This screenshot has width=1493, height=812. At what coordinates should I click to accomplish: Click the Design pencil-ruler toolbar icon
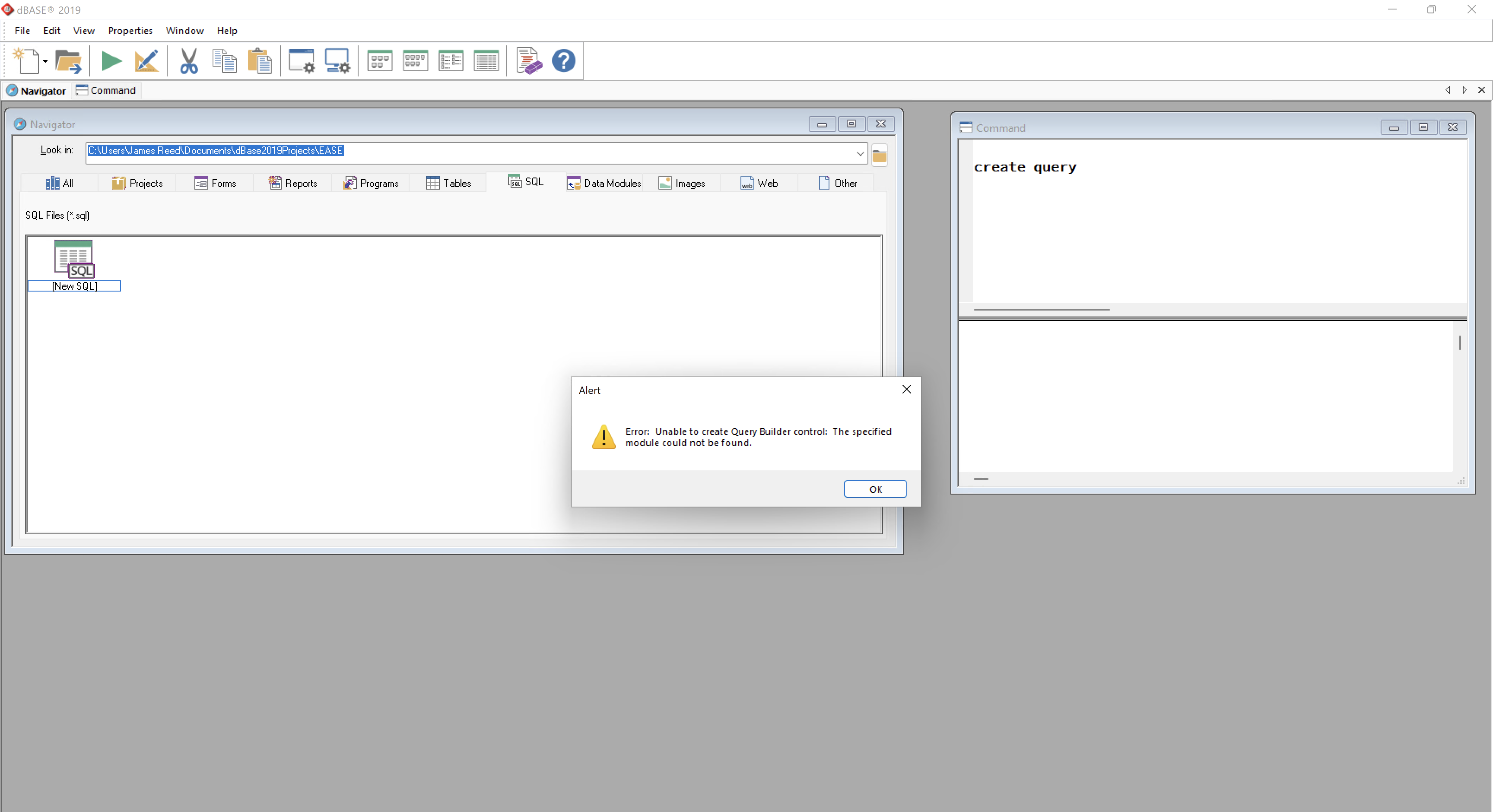pos(146,61)
